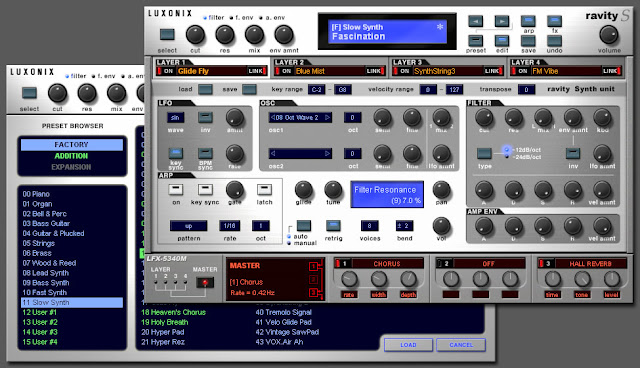Click the CANCEL button in preset browser

[461, 345]
